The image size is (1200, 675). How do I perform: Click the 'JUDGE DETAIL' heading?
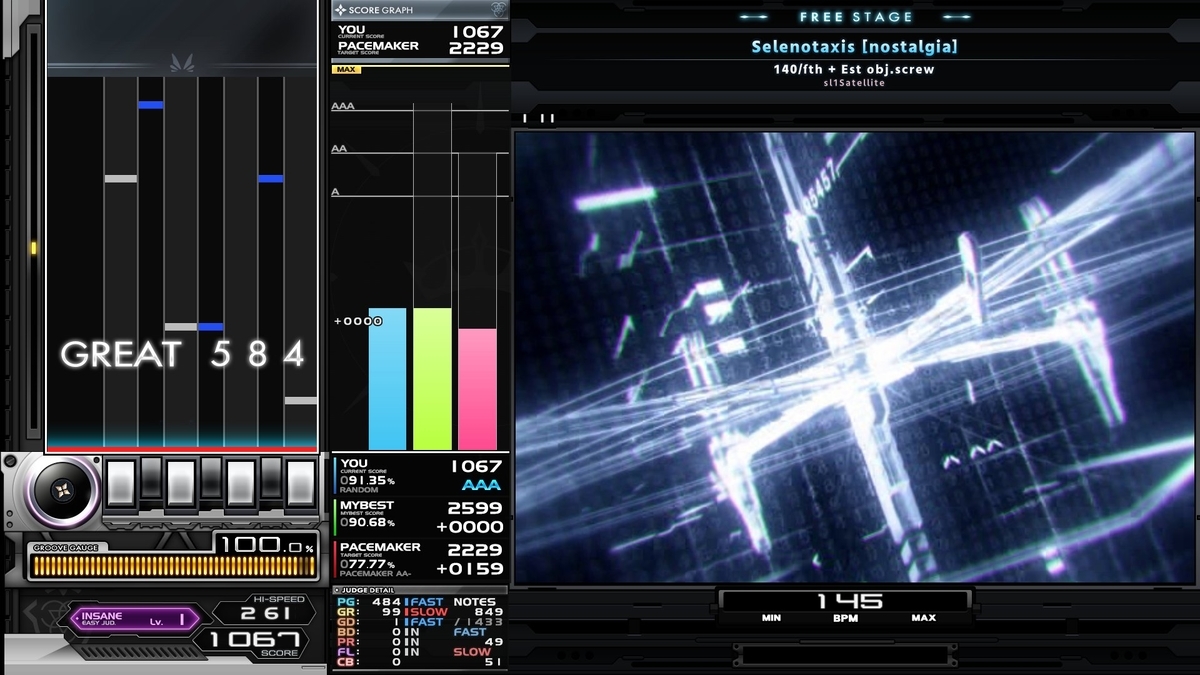tap(367, 591)
